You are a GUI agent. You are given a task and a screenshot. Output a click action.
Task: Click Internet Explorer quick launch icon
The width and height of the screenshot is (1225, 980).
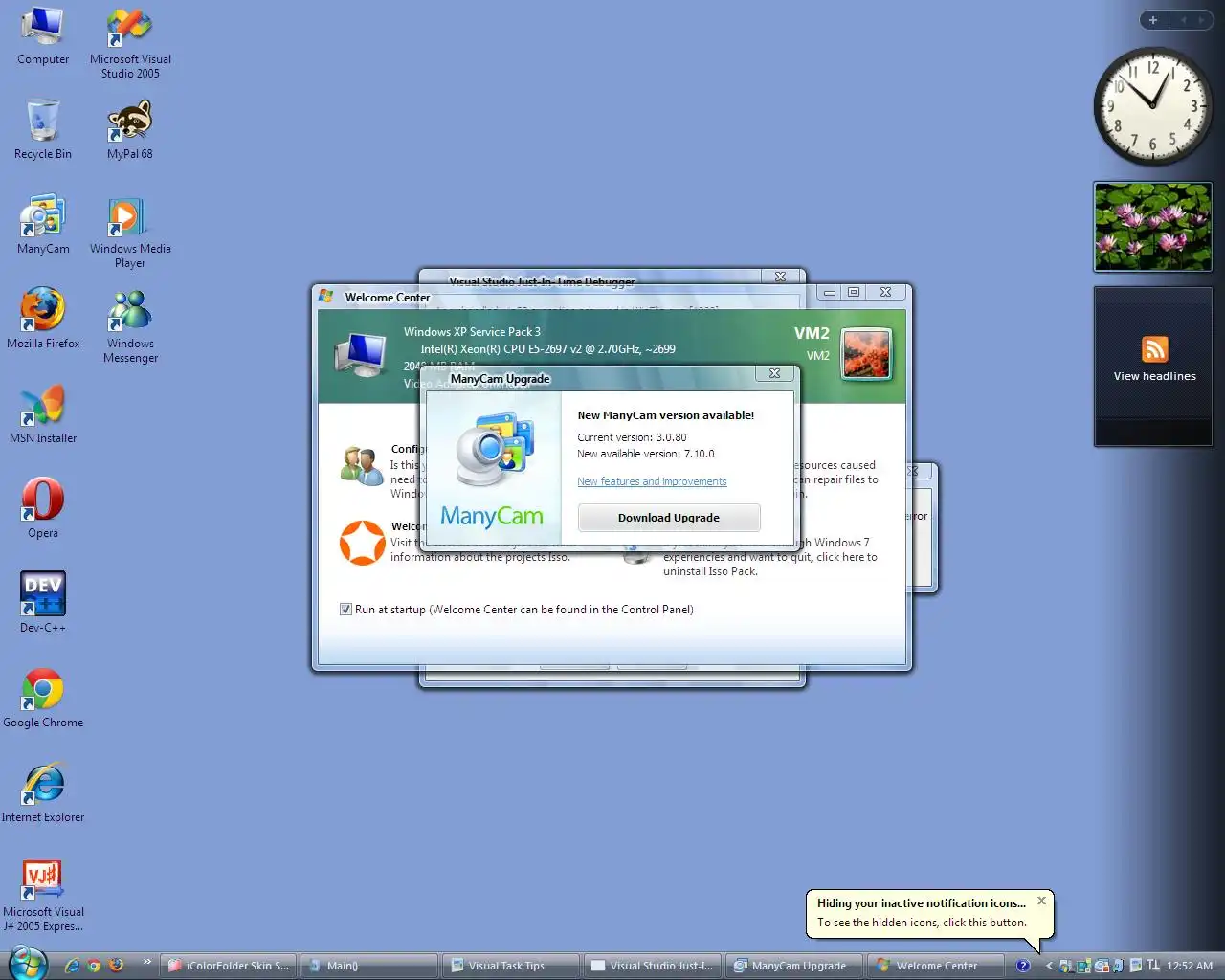(x=72, y=966)
